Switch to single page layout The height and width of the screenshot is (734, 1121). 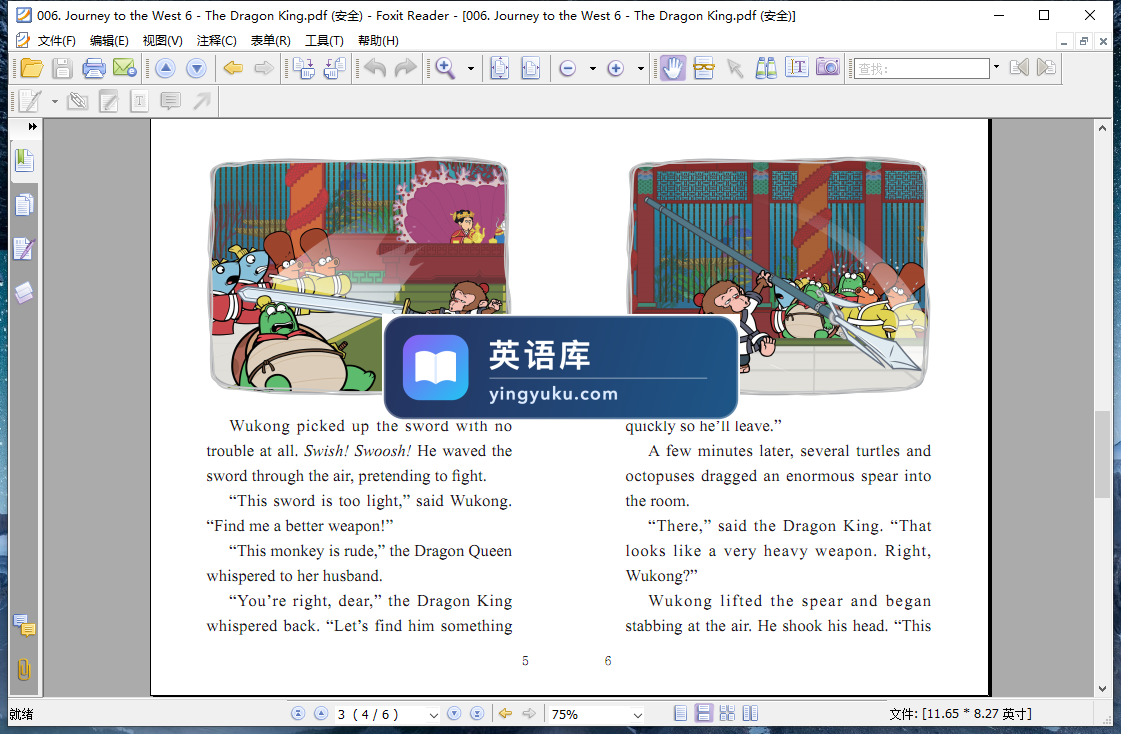[681, 713]
